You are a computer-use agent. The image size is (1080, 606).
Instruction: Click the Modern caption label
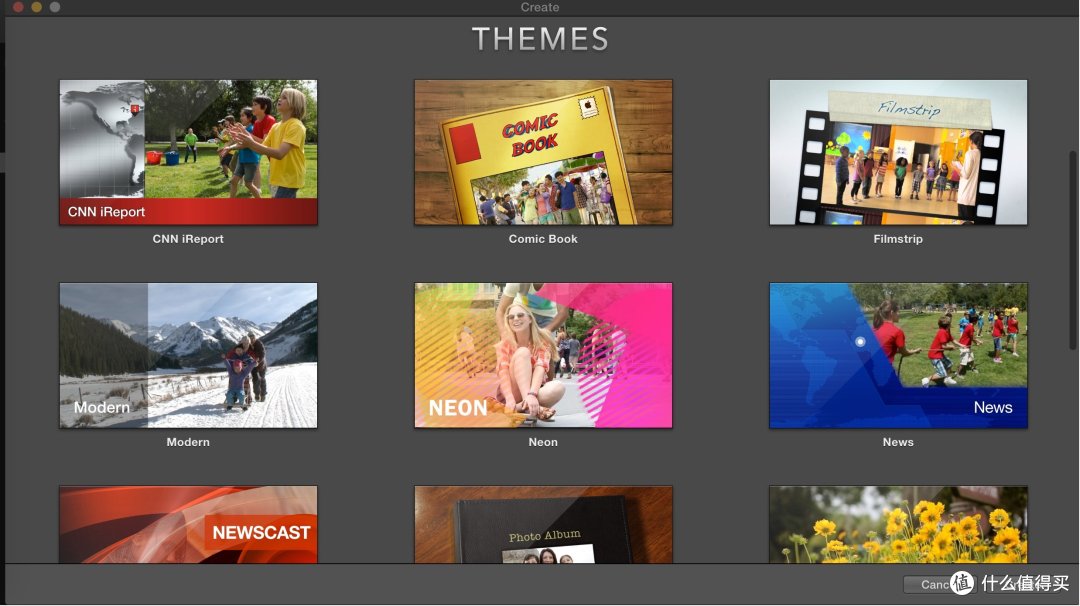188,442
